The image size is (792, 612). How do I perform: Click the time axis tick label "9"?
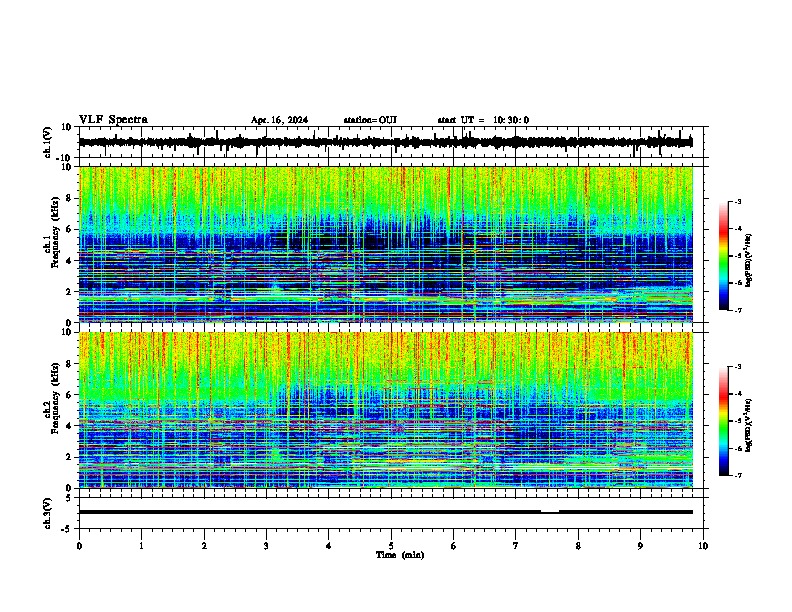point(640,546)
